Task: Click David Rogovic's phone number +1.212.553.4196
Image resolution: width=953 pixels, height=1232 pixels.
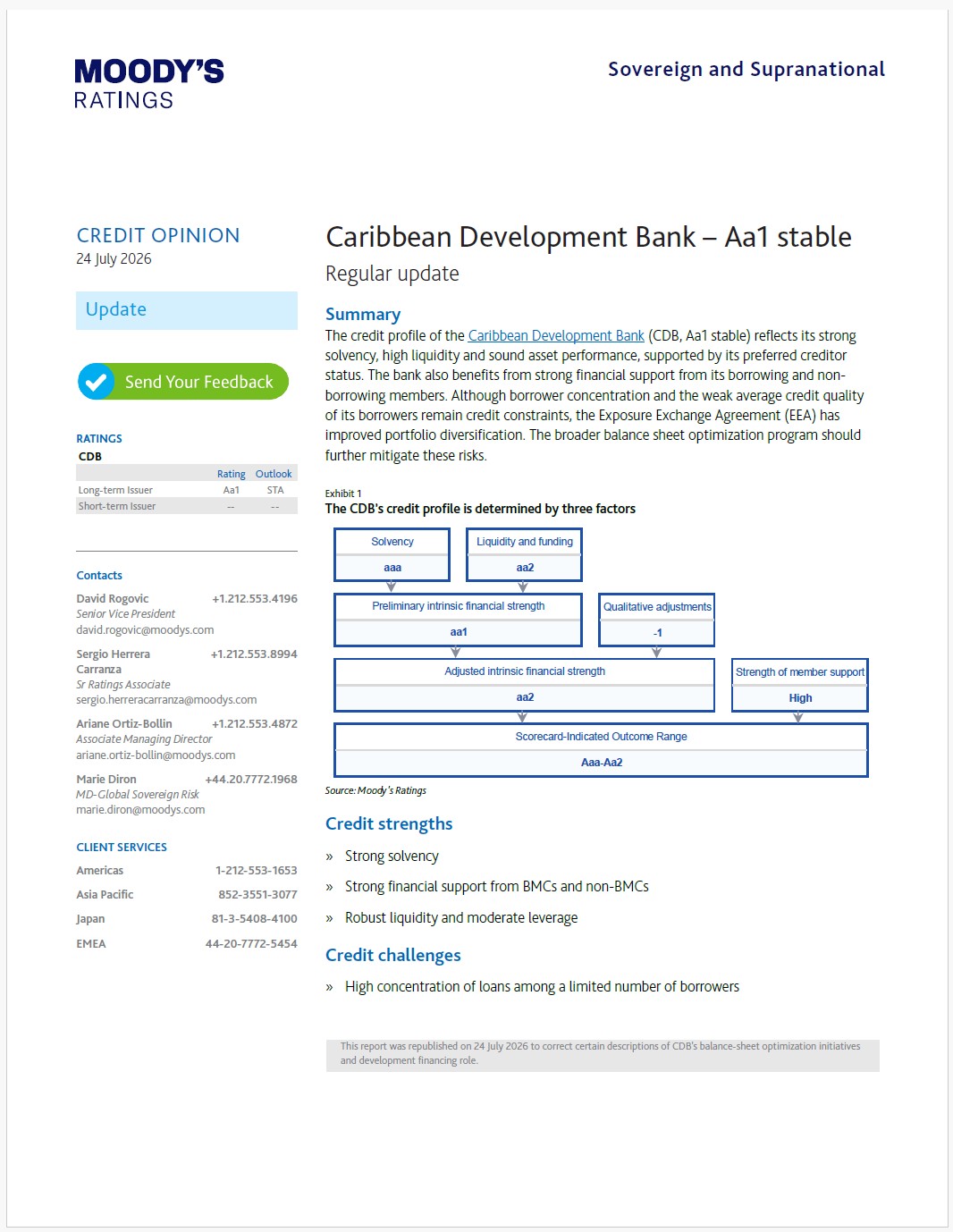Action: [x=255, y=599]
